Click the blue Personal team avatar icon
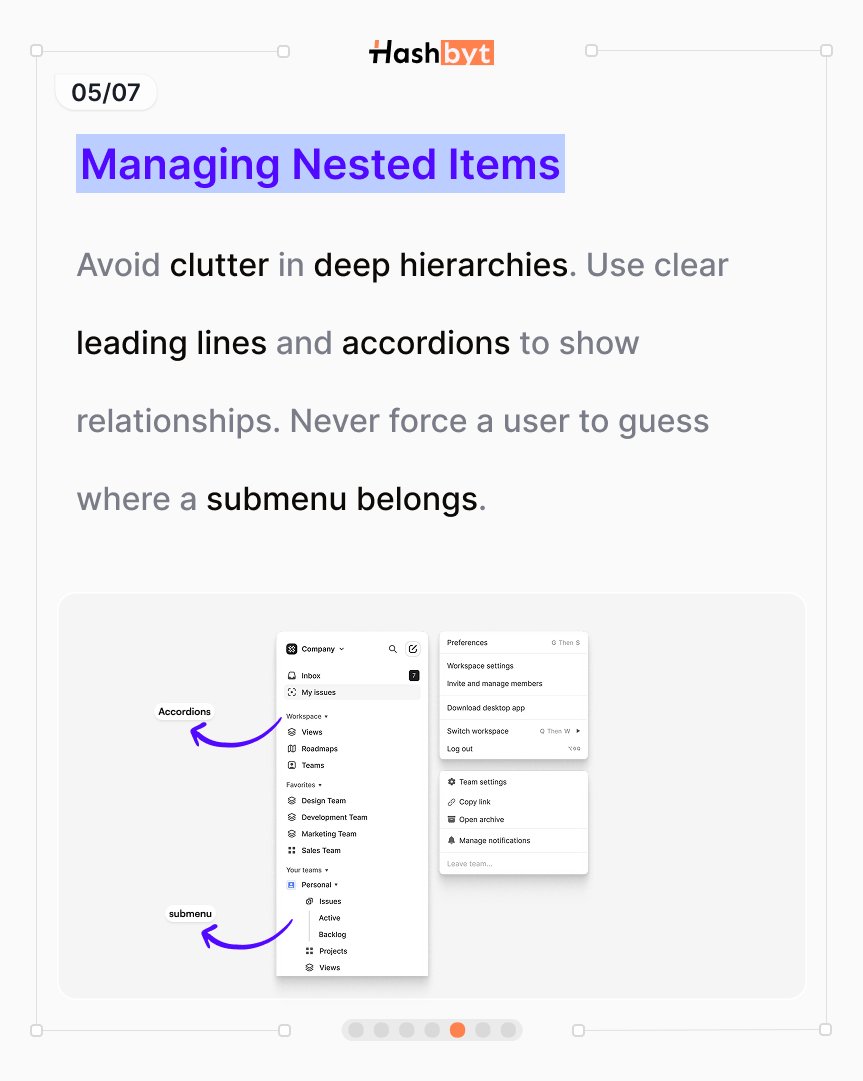 coord(291,885)
